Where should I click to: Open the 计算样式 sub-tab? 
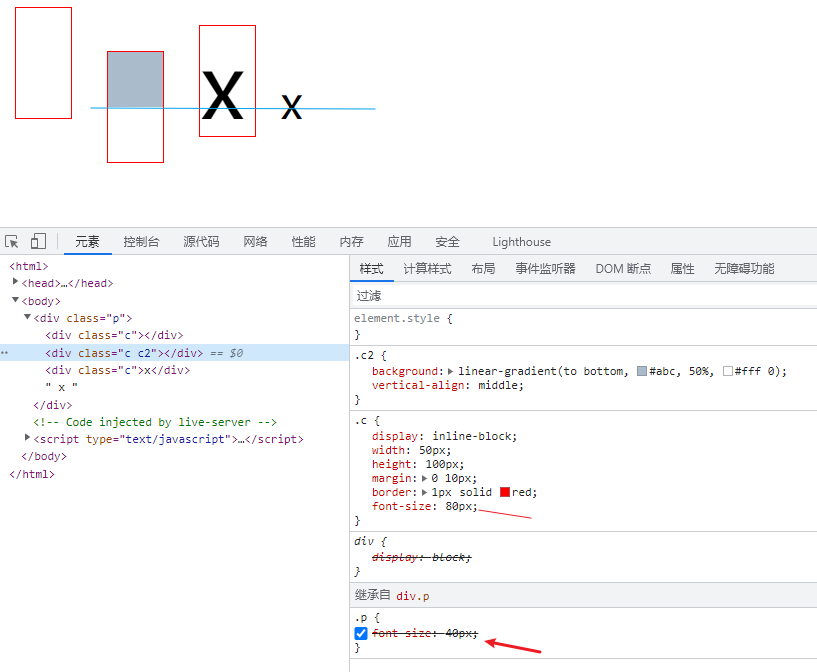click(x=427, y=269)
